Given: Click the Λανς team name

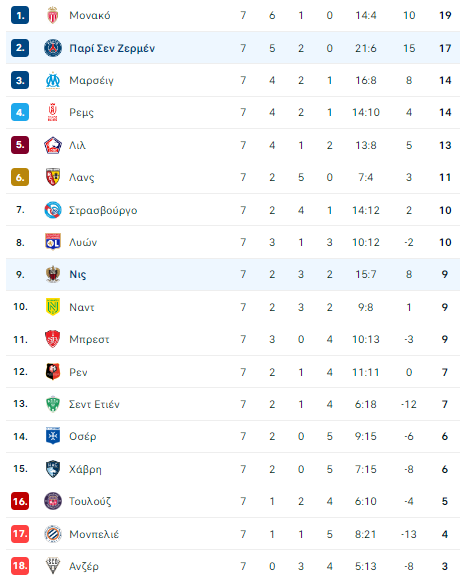Looking at the screenshot, I should tap(82, 177).
